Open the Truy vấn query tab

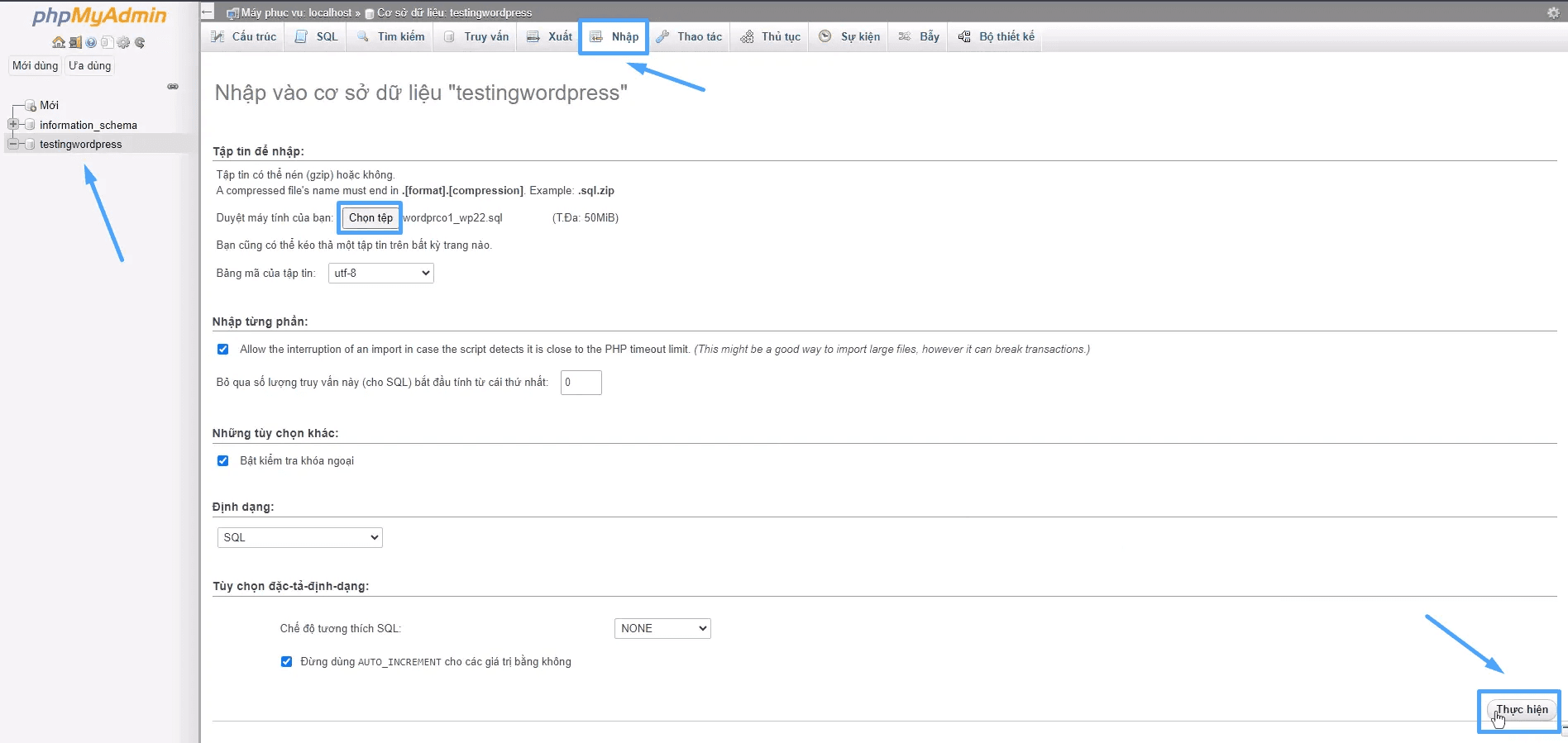click(x=476, y=36)
